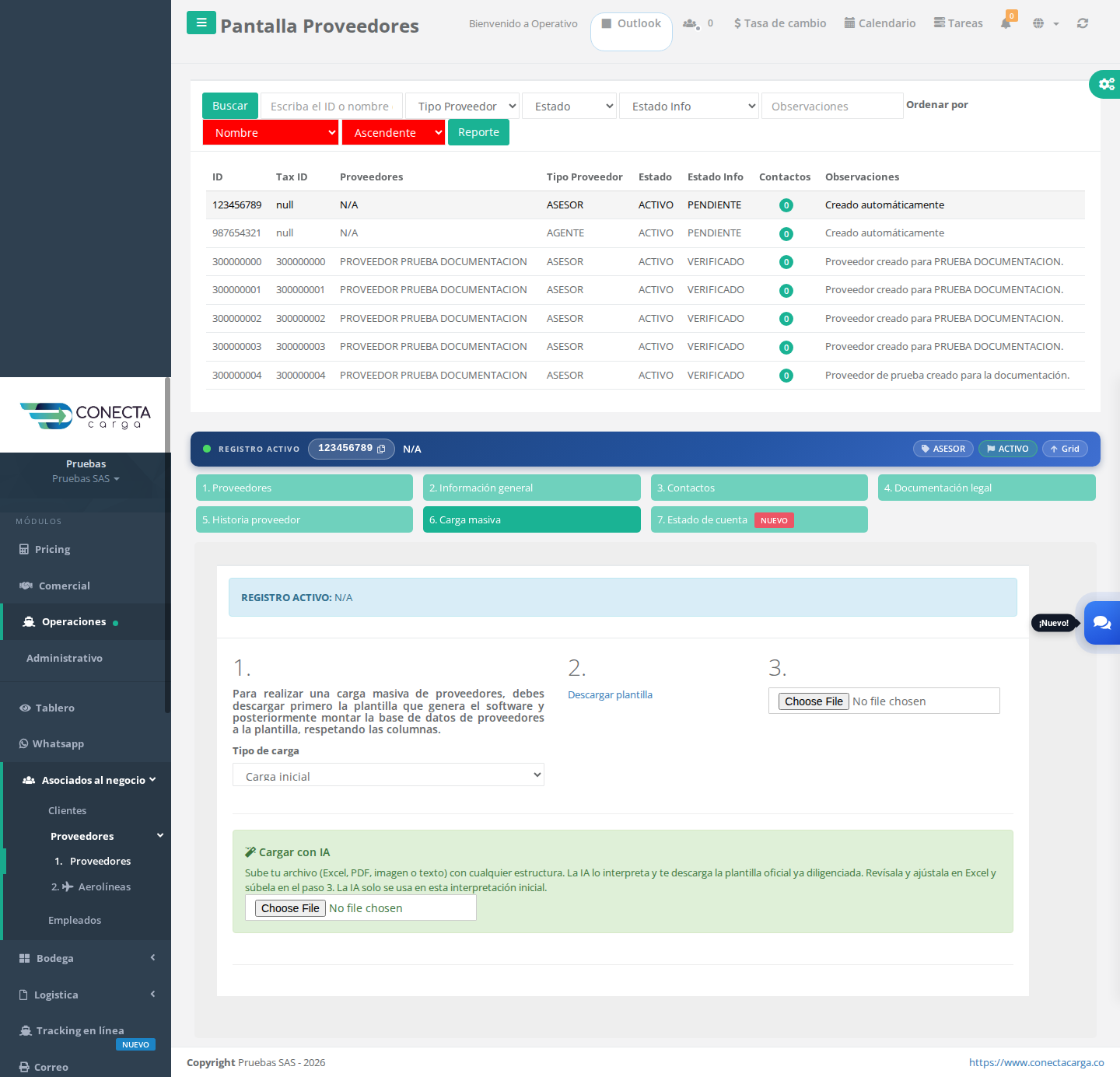Click the Grid badge in the active record bar

pyautogui.click(x=1065, y=449)
